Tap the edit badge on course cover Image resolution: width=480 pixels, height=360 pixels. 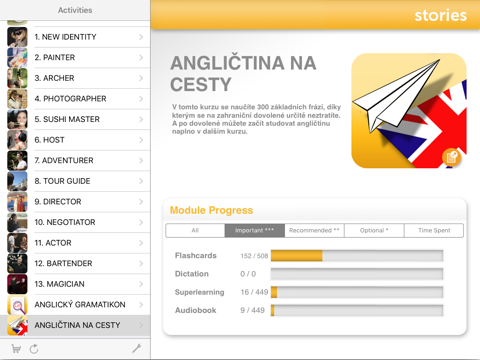click(452, 157)
